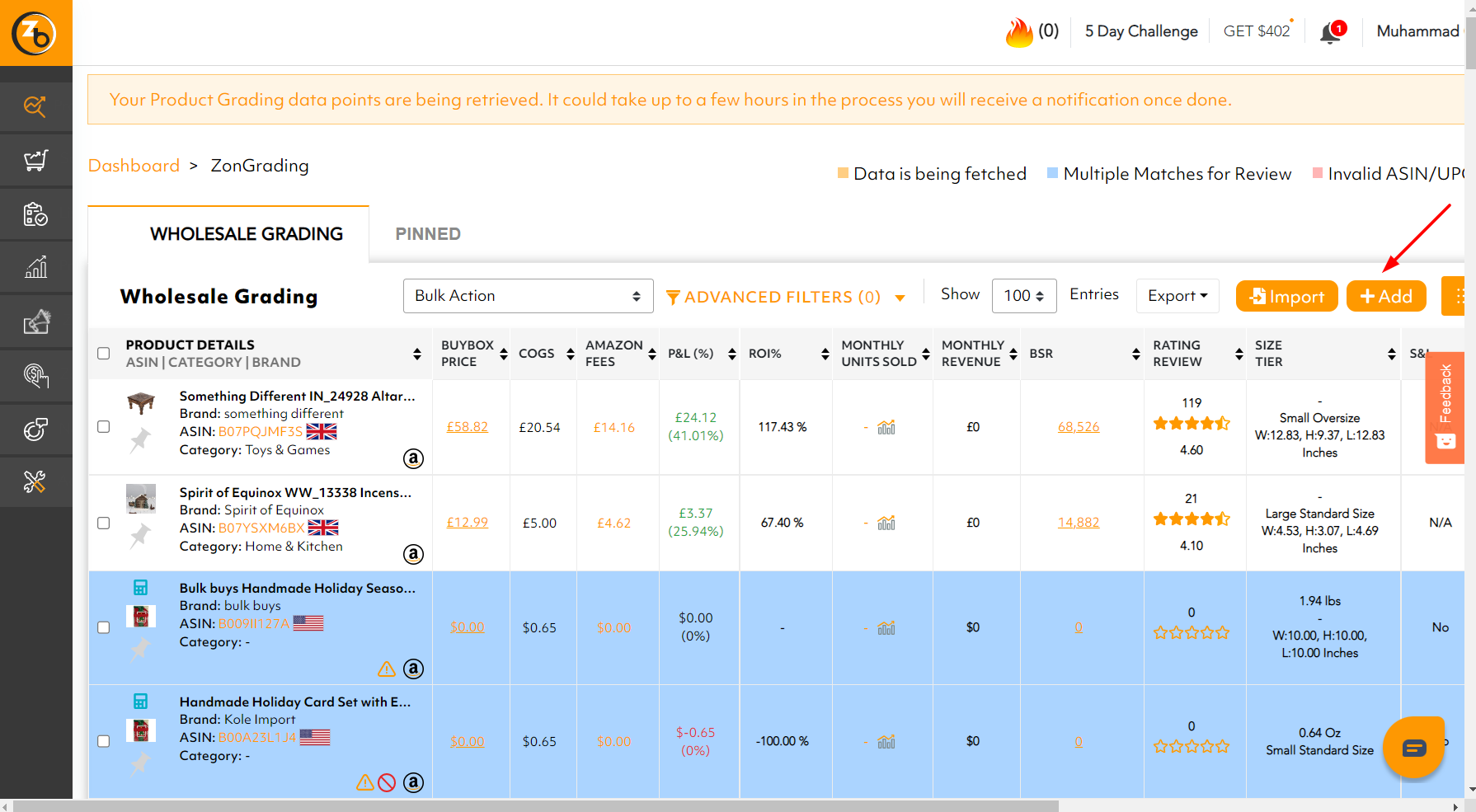Go to the Dashboard breadcrumb

(x=134, y=166)
